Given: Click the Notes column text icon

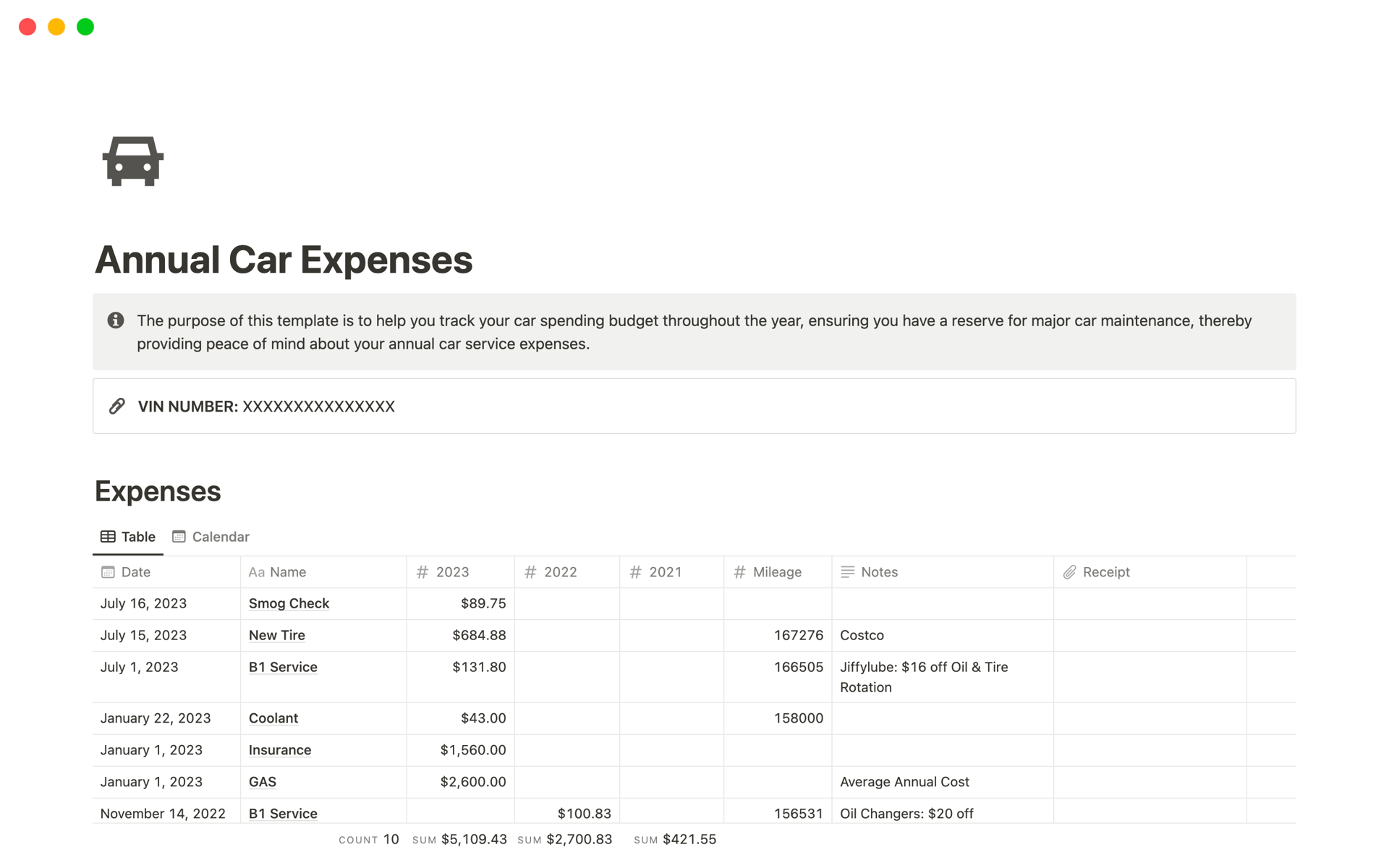Looking at the screenshot, I should (847, 572).
